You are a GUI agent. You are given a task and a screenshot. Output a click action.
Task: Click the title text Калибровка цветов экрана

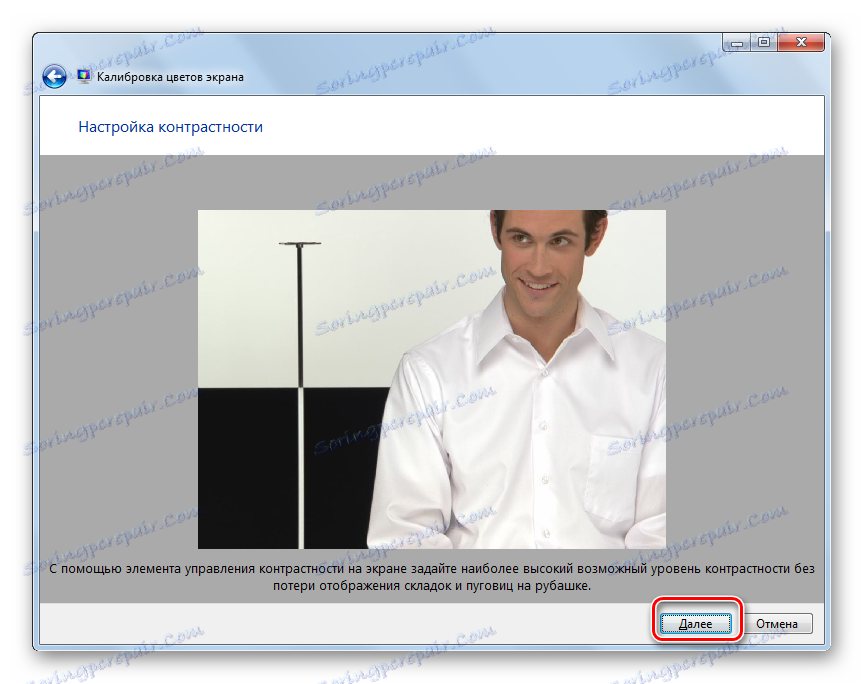pos(170,77)
